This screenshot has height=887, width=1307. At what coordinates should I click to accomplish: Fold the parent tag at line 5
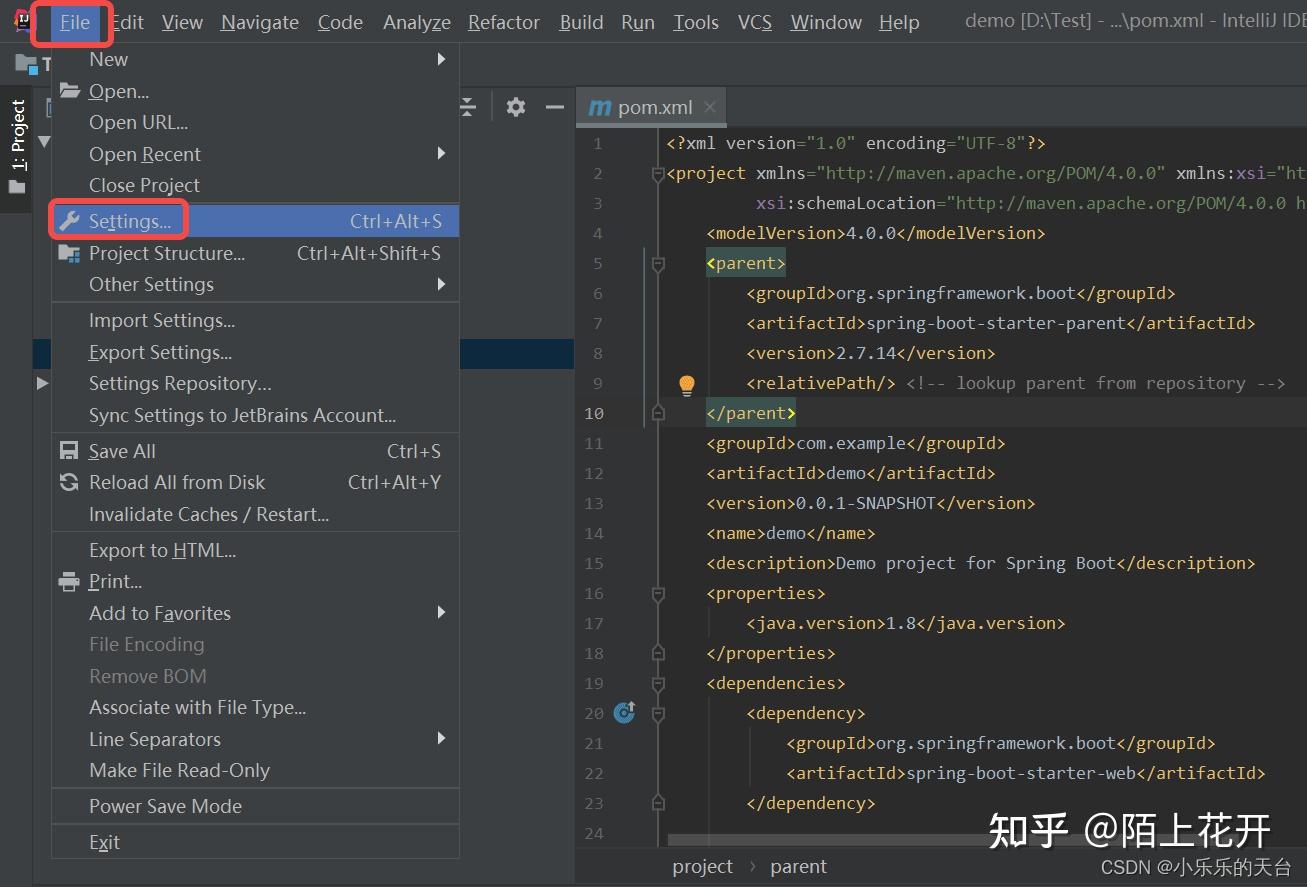pos(658,264)
